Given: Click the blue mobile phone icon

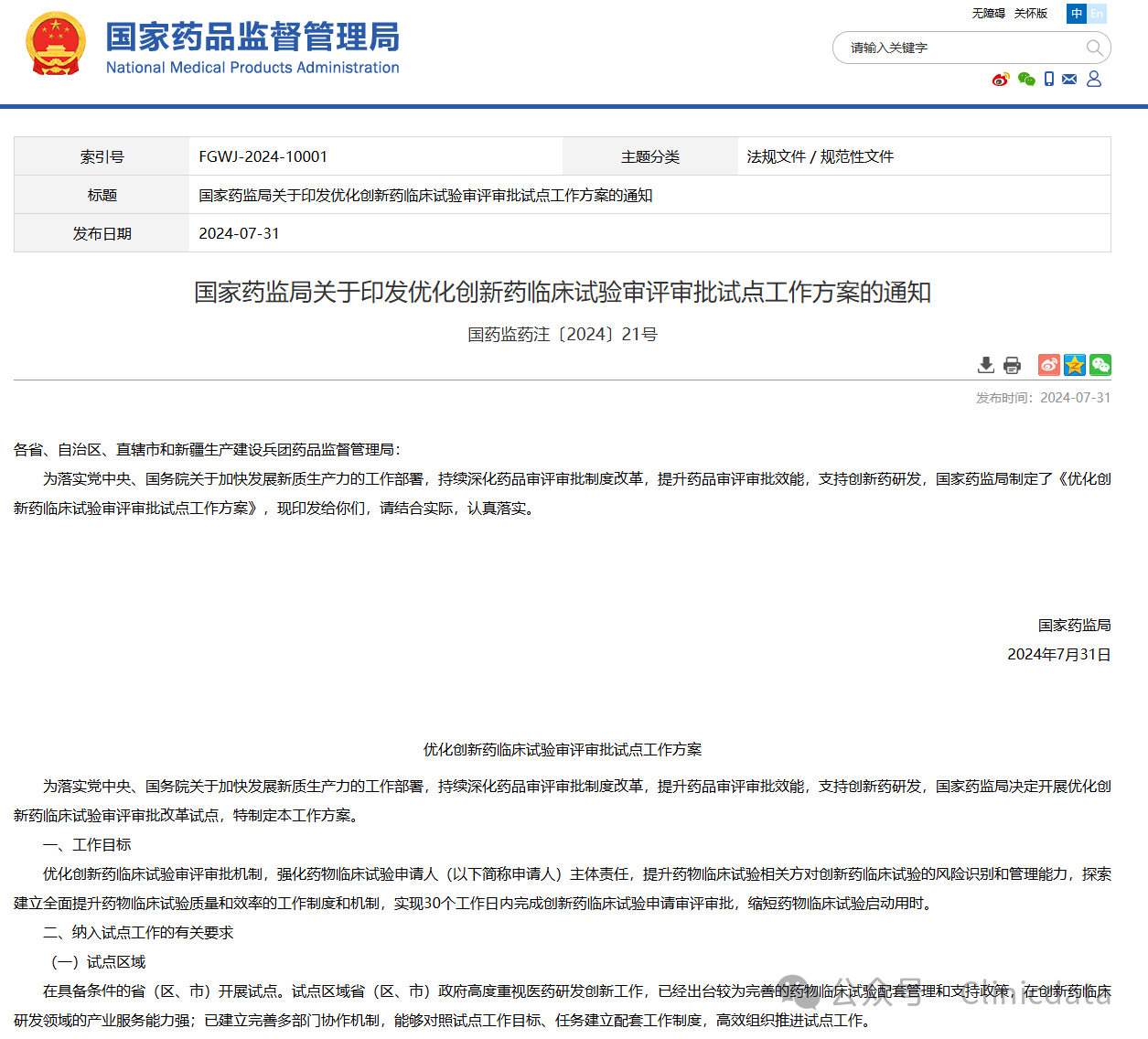Looking at the screenshot, I should 1049,80.
